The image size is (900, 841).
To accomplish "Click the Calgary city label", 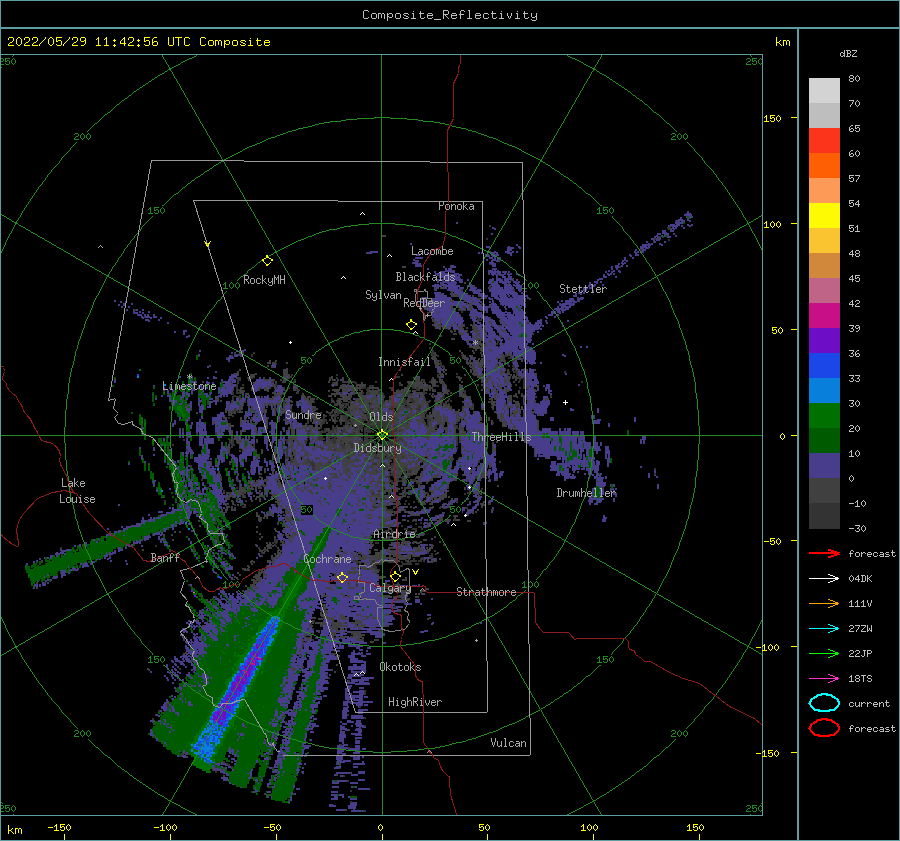I will click(390, 588).
